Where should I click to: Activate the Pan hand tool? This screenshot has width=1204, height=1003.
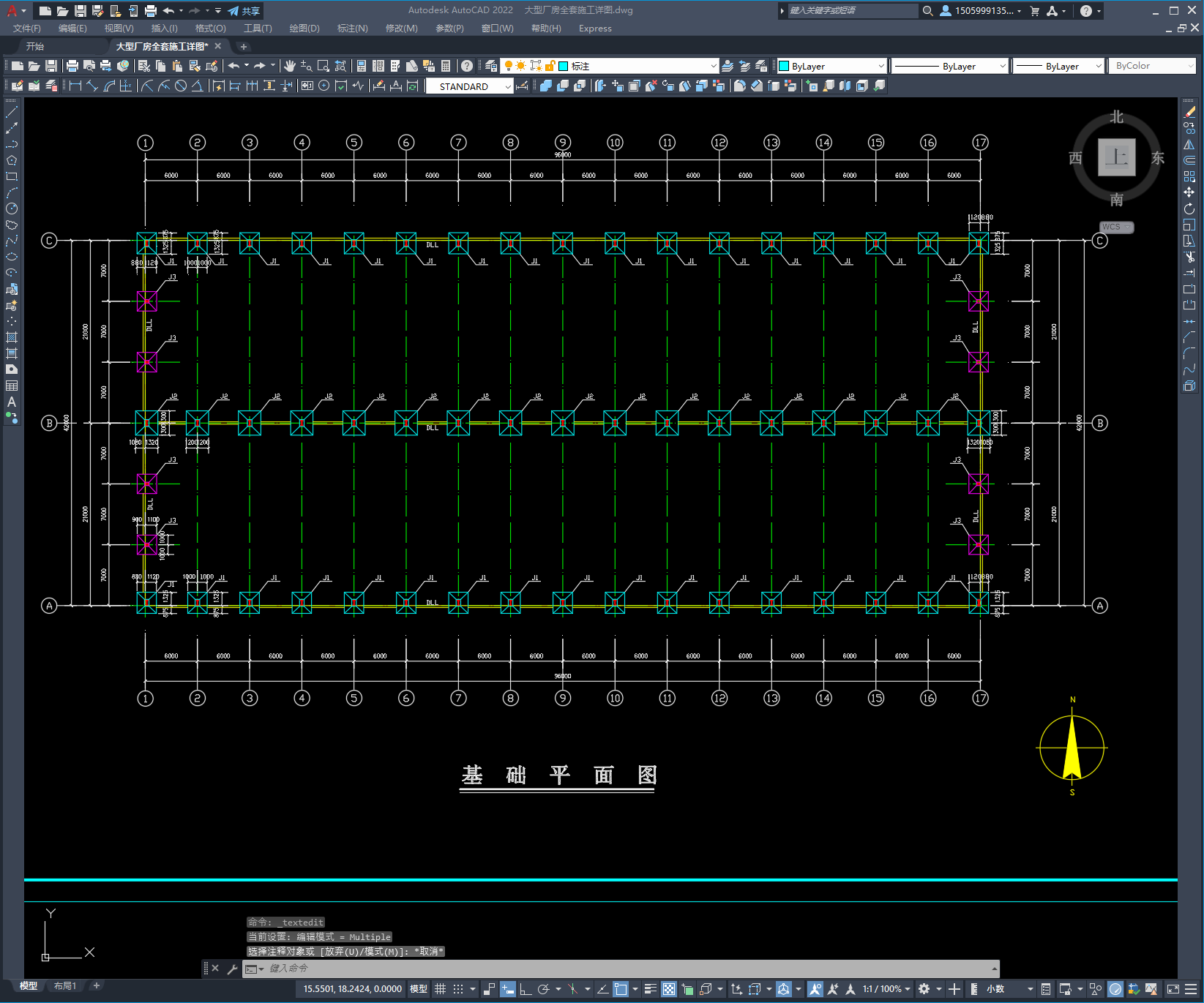(290, 66)
